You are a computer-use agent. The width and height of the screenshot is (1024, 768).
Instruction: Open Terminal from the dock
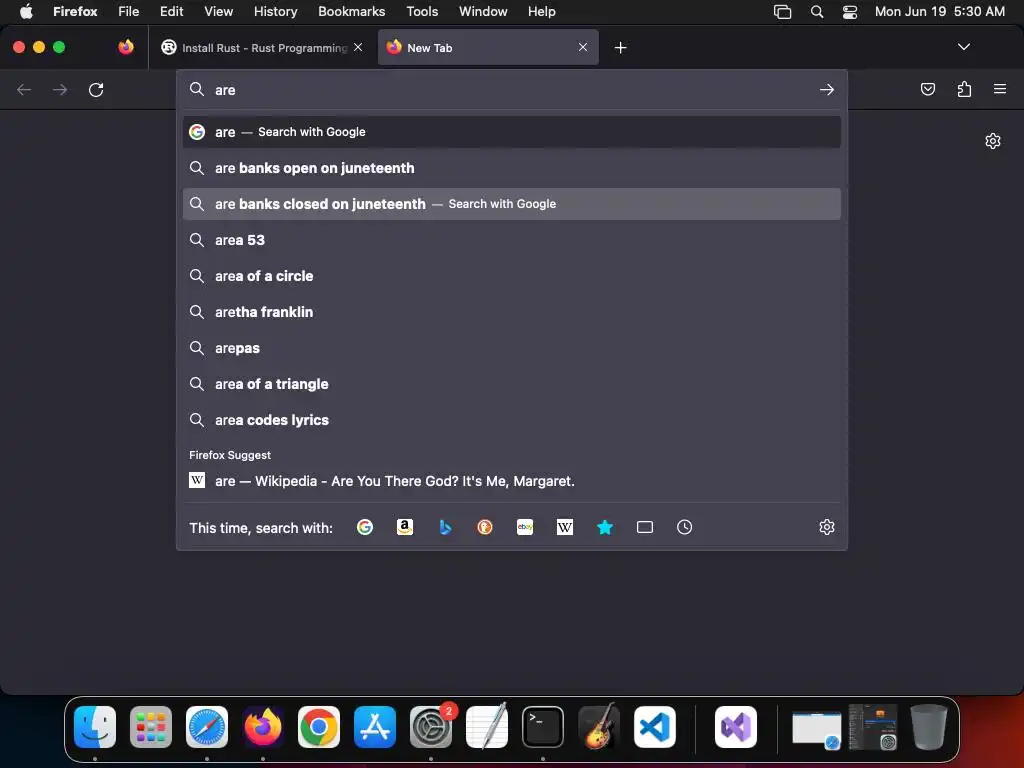(x=543, y=727)
